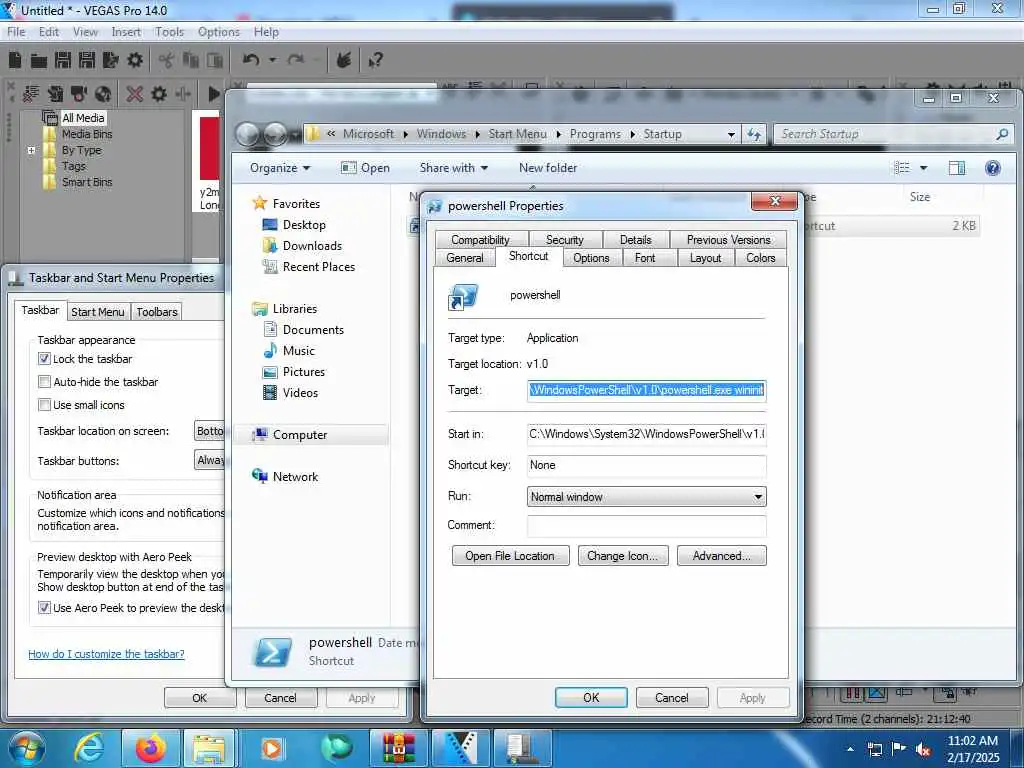Click Render As icon in VEGAS toolbar
Image resolution: width=1024 pixels, height=768 pixels.
[x=110, y=60]
